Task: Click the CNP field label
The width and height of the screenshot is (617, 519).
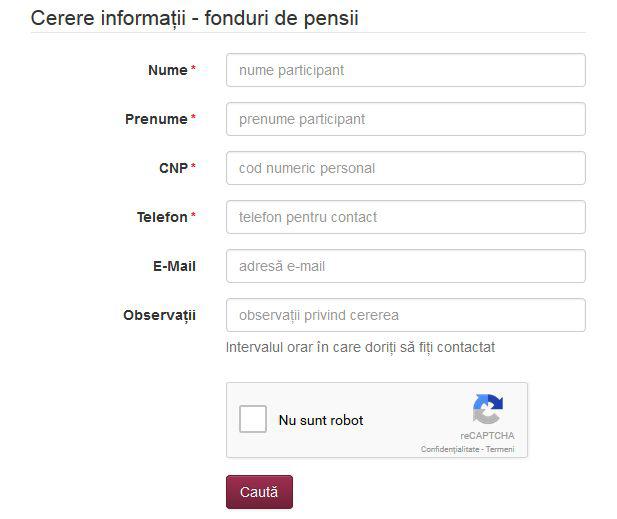Action: tap(173, 168)
